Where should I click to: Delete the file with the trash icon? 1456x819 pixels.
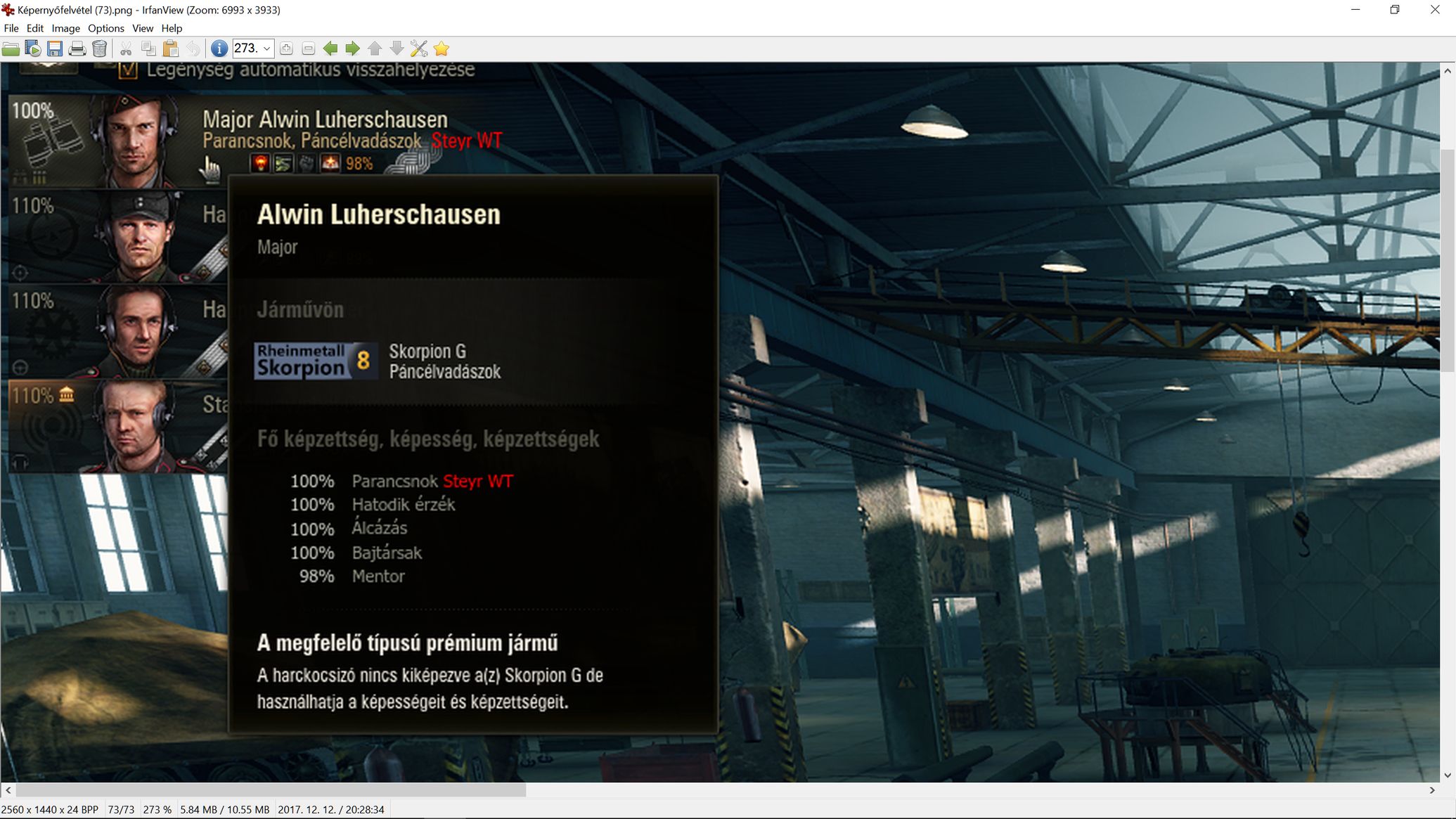tap(99, 49)
